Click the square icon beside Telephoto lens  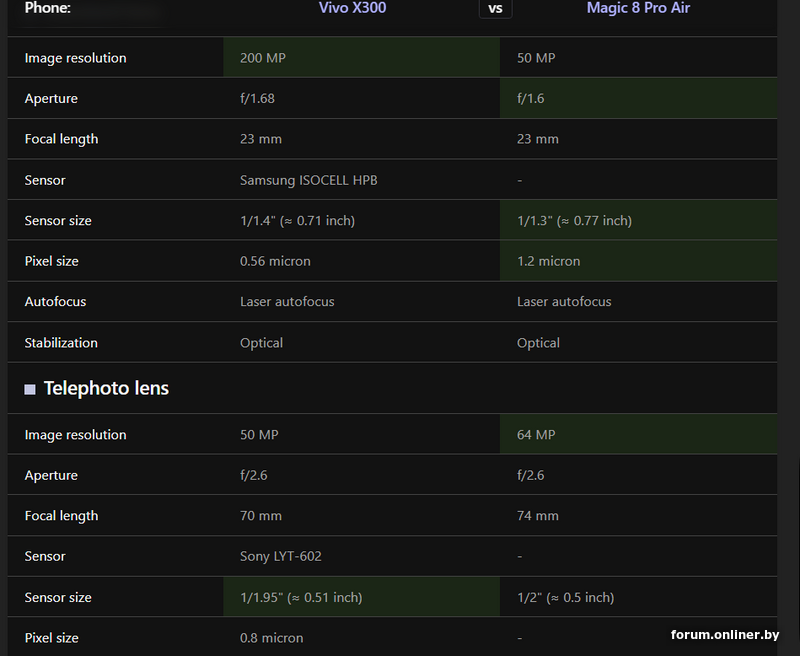[x=30, y=389]
